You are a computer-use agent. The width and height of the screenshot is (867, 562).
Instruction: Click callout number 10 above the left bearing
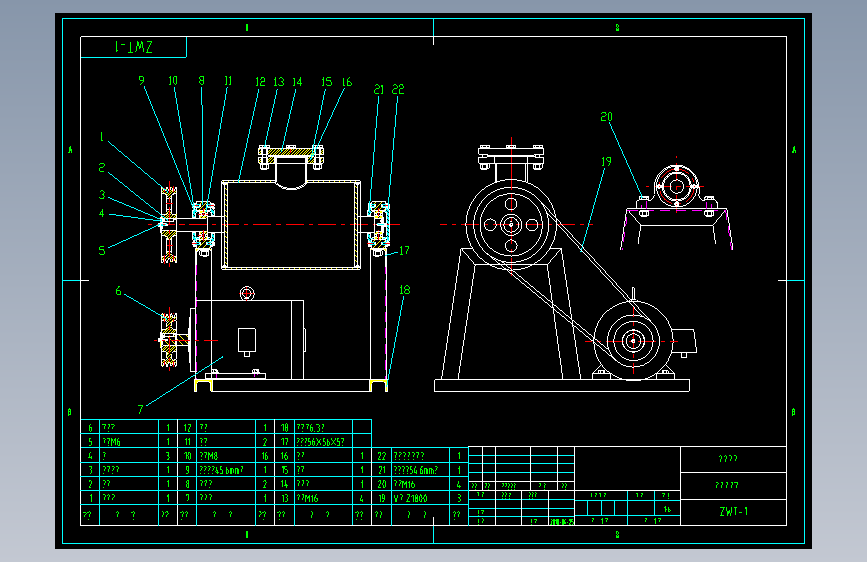click(x=173, y=81)
